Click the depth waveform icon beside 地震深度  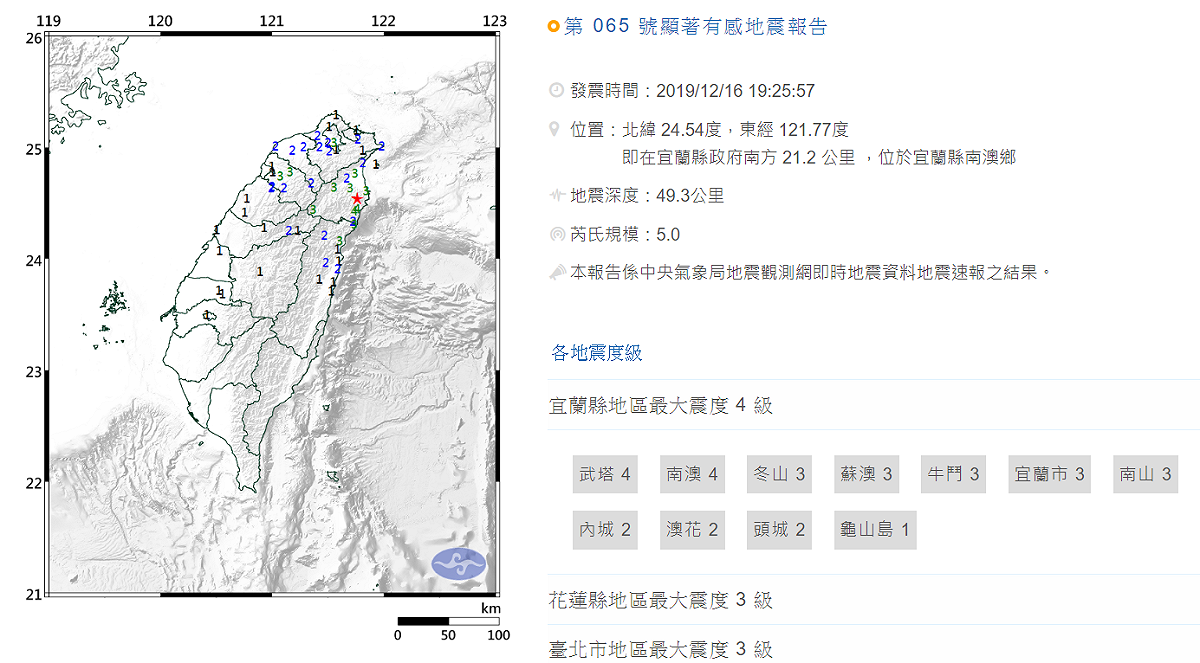point(556,196)
